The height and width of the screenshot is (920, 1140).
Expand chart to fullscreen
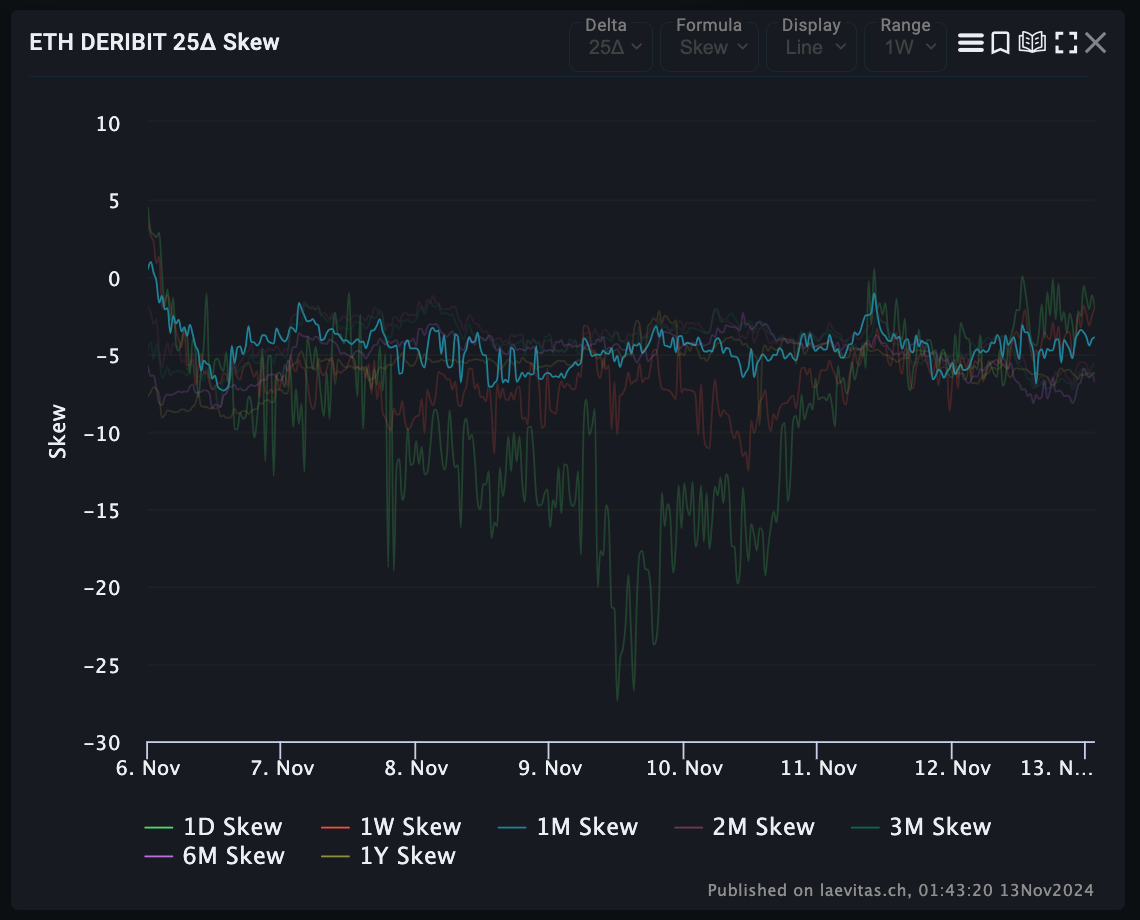click(x=1066, y=43)
